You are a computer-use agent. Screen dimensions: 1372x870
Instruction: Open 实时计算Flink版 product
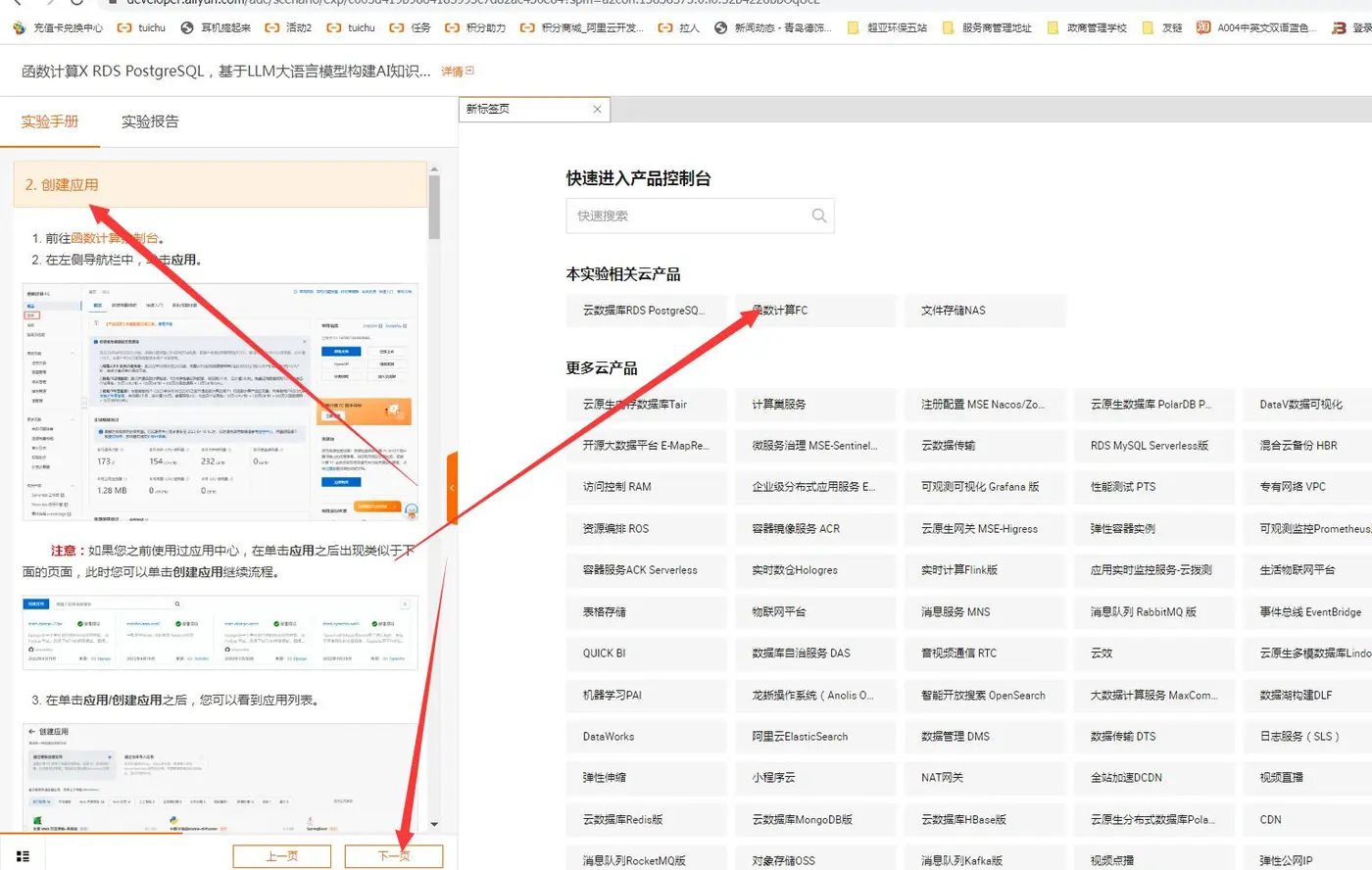[x=985, y=570]
